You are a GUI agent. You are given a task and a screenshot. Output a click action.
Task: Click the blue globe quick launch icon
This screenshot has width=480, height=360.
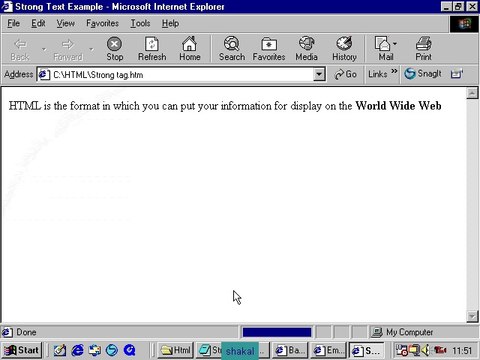[x=112, y=350]
